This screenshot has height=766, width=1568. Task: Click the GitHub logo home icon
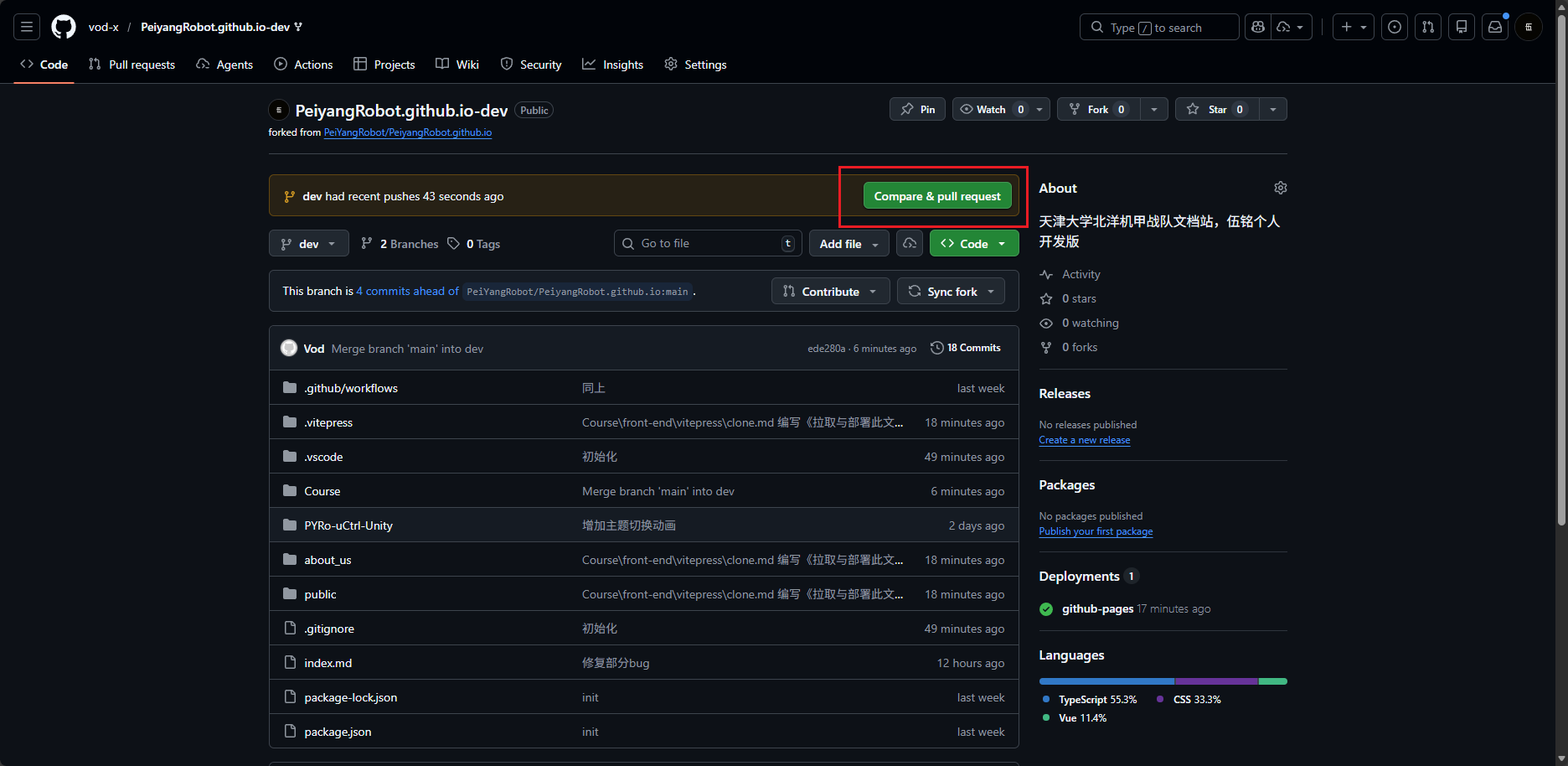pos(64,27)
